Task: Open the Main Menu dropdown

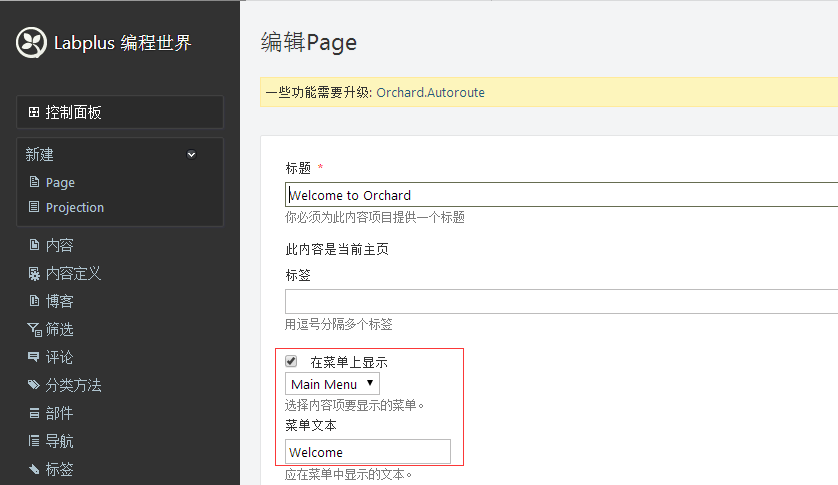Action: [332, 384]
